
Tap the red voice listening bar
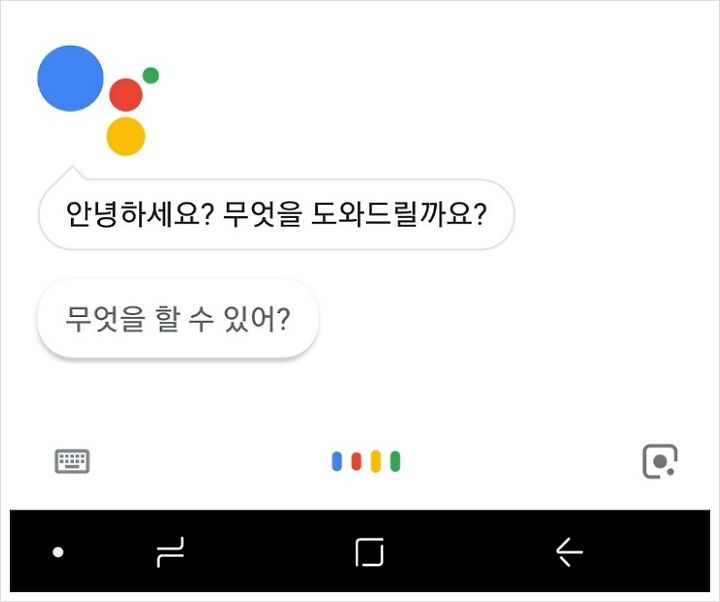pyautogui.click(x=356, y=461)
